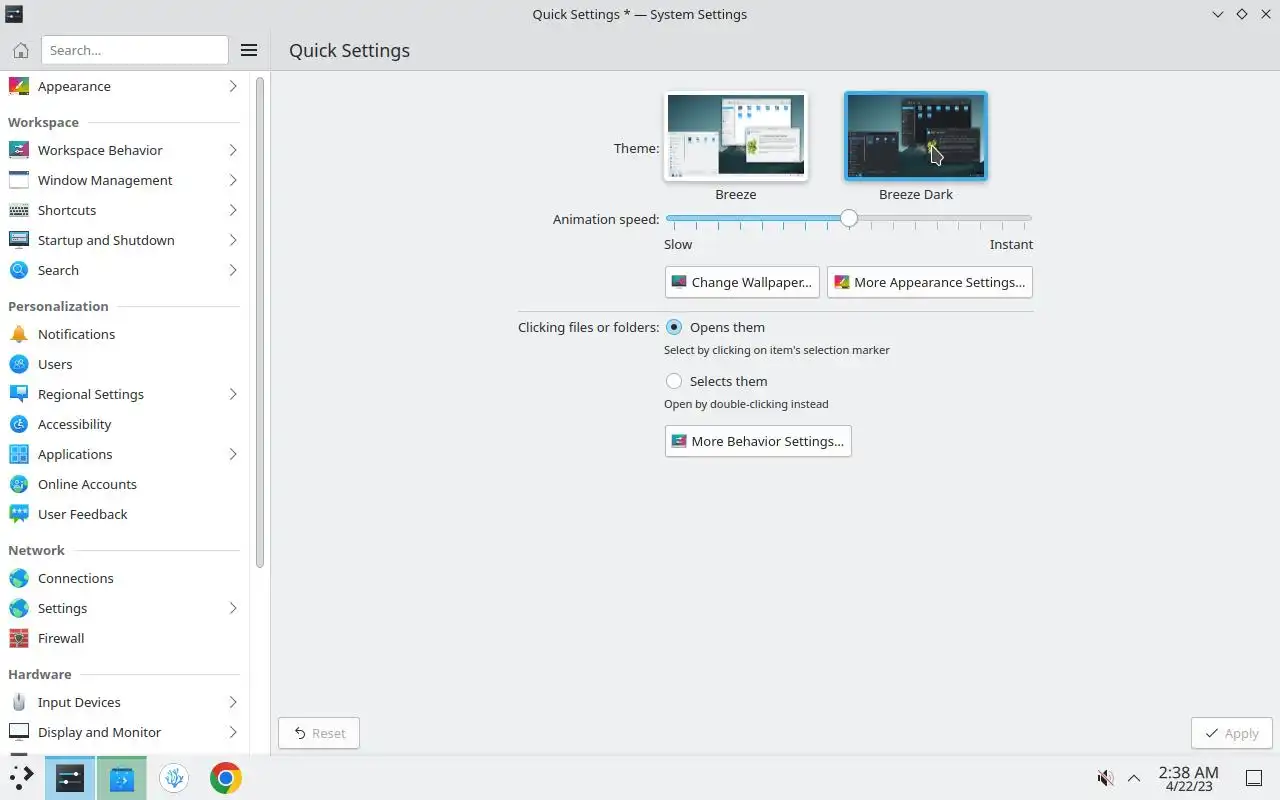
Task: Expand the Regional Settings chevron
Action: click(233, 394)
